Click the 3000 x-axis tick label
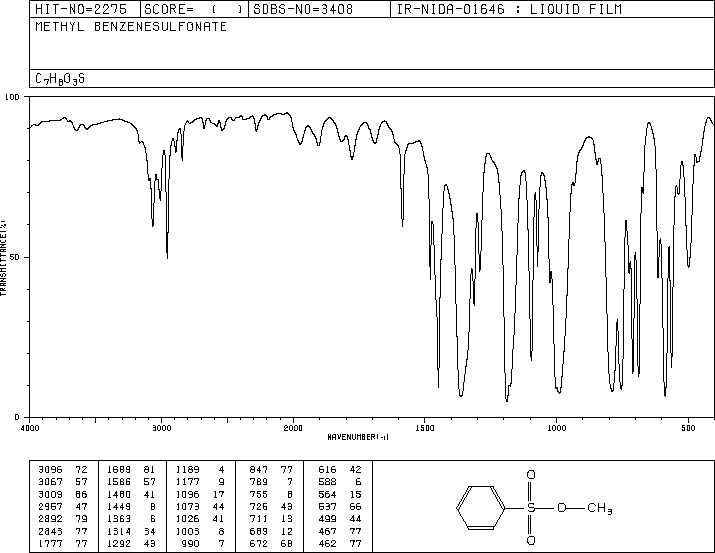 [161, 428]
